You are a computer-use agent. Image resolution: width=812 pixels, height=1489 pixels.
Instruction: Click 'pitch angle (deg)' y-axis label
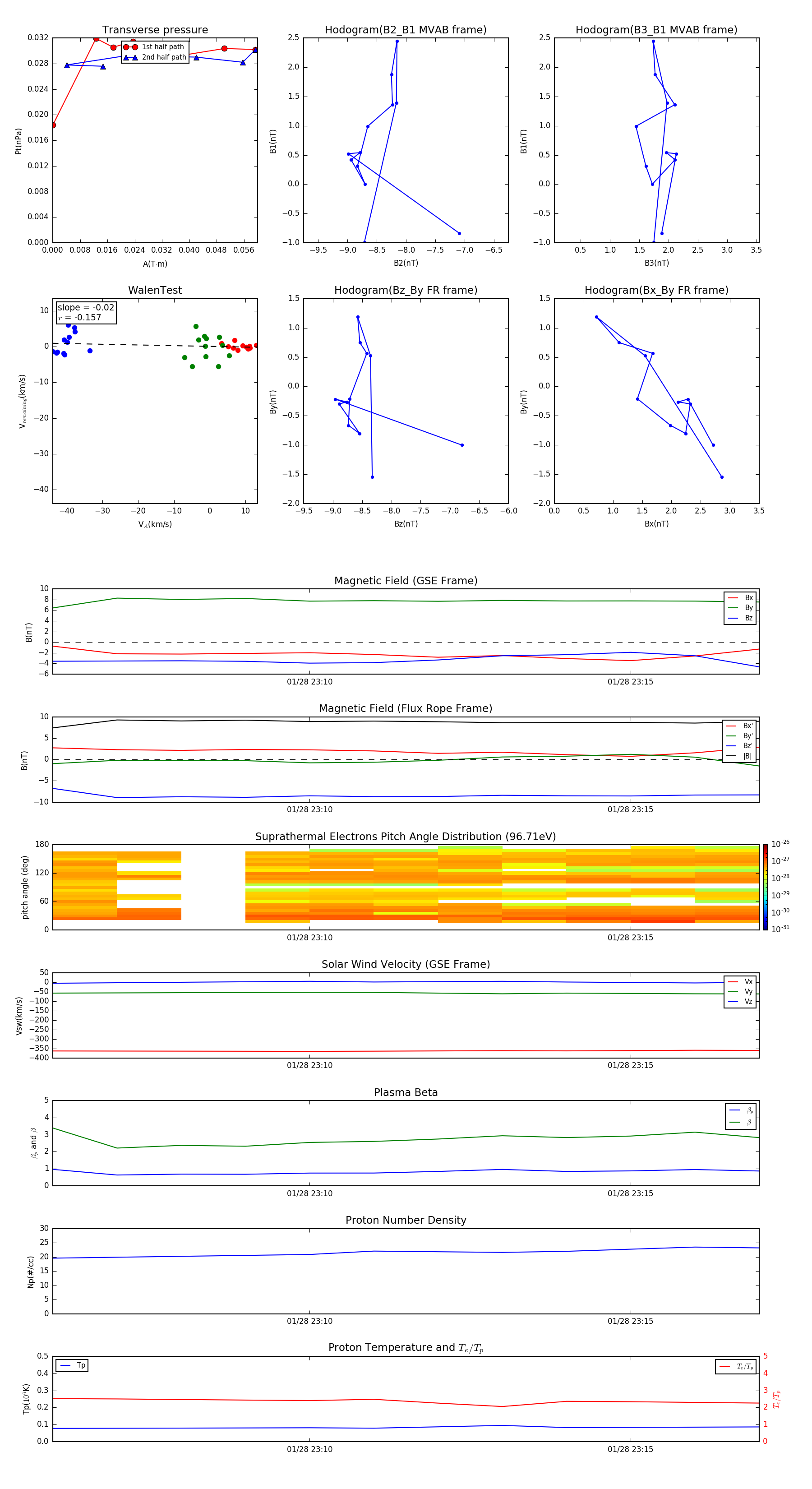tap(25, 887)
